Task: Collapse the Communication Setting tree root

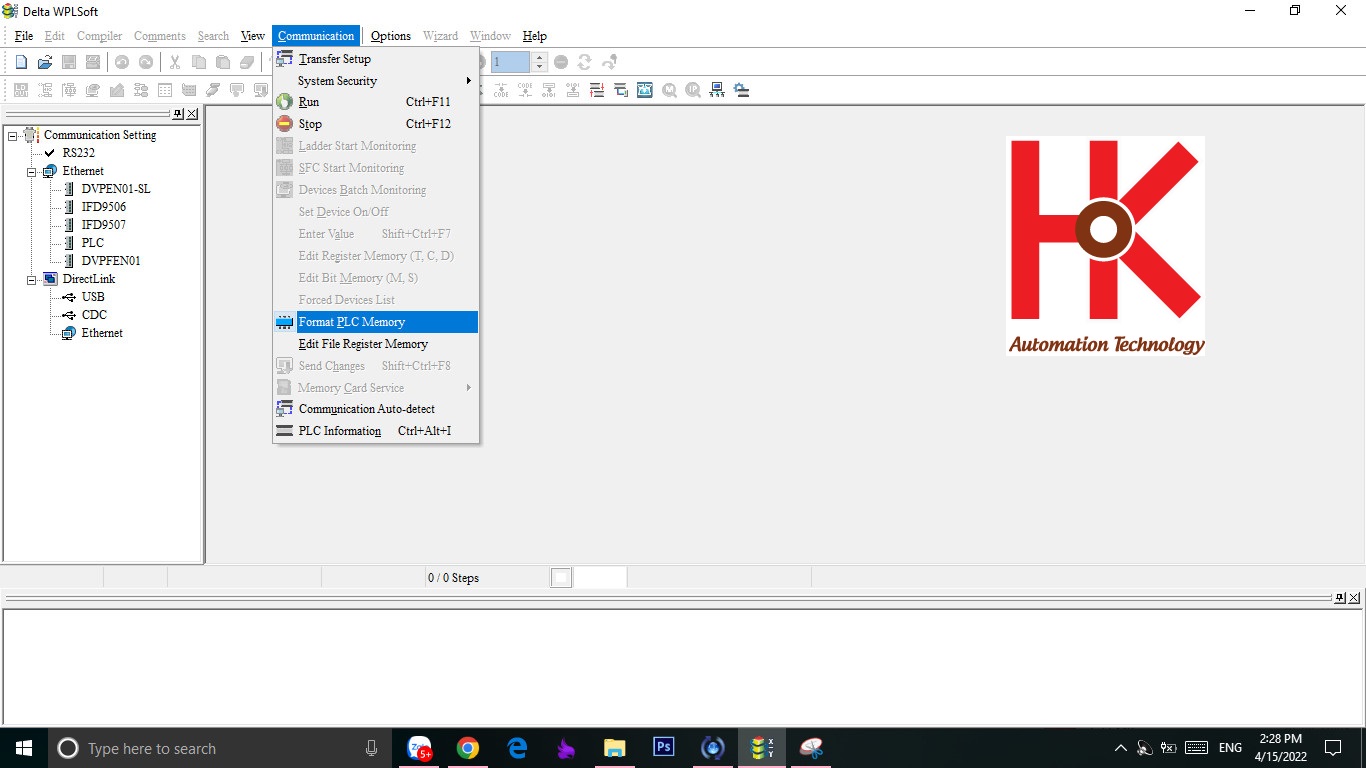Action: (x=13, y=135)
